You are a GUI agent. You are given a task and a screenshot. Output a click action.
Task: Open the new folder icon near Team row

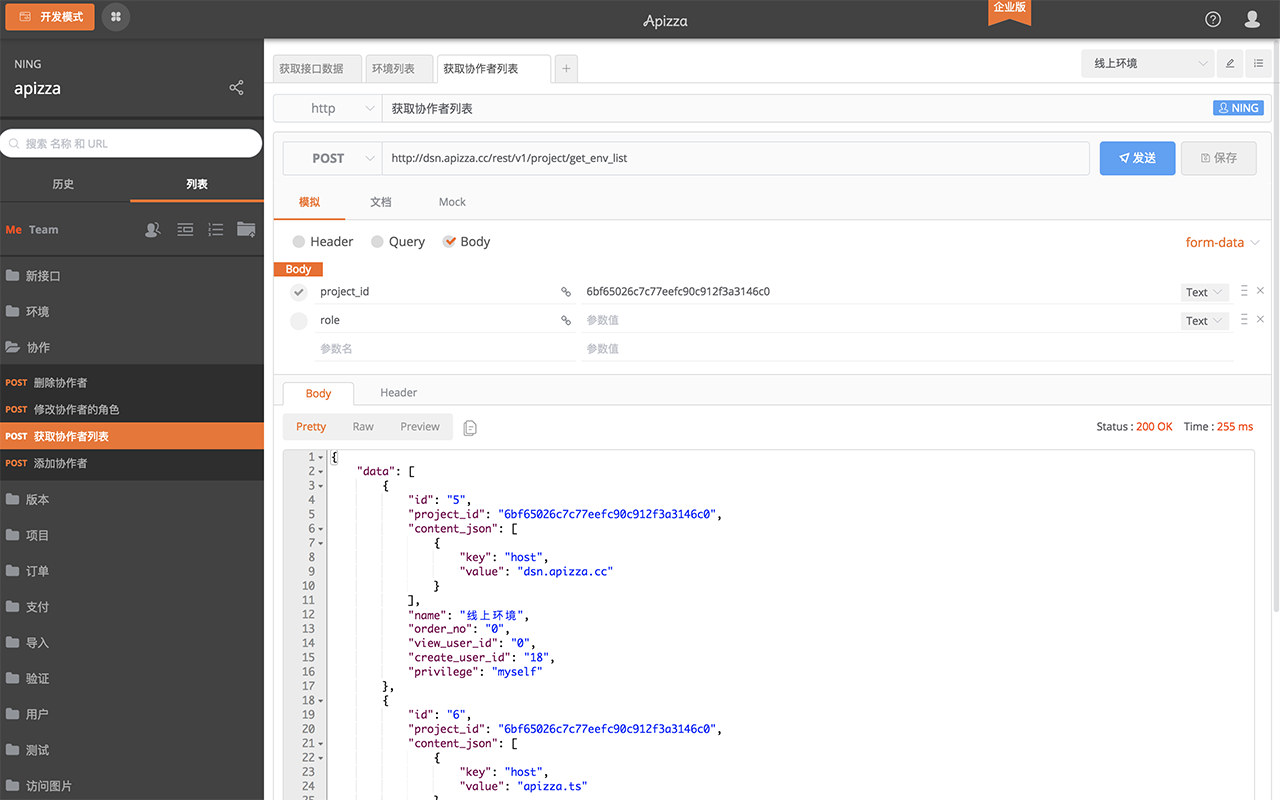(x=246, y=229)
